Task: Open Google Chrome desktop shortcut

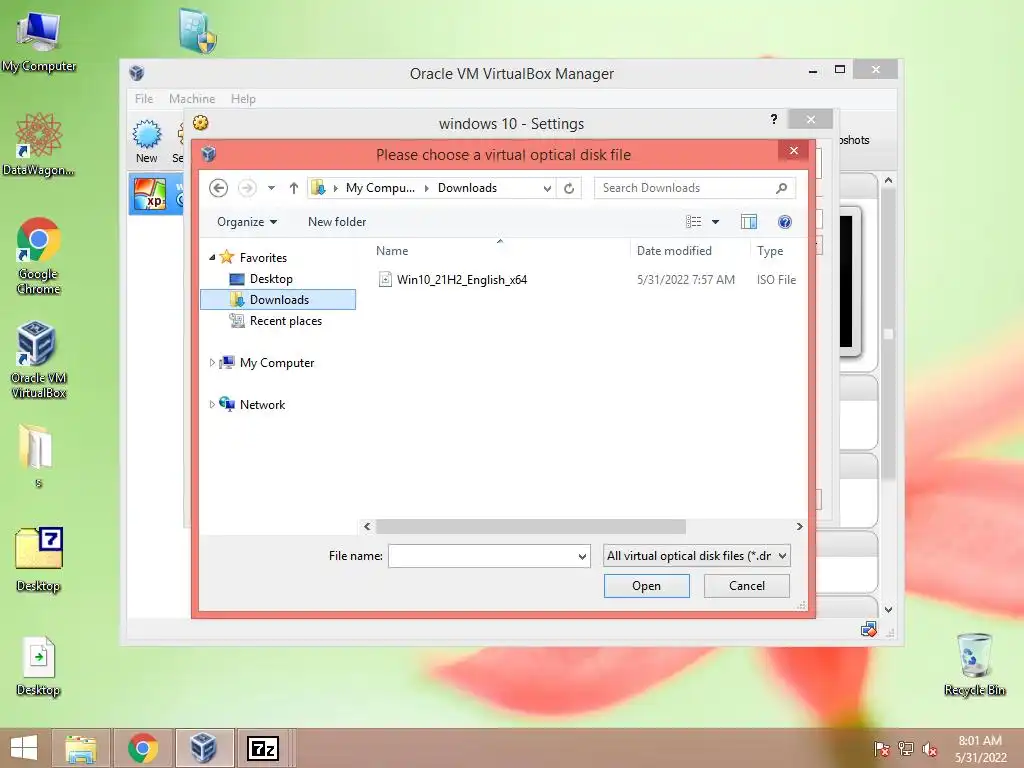Action: (x=39, y=256)
